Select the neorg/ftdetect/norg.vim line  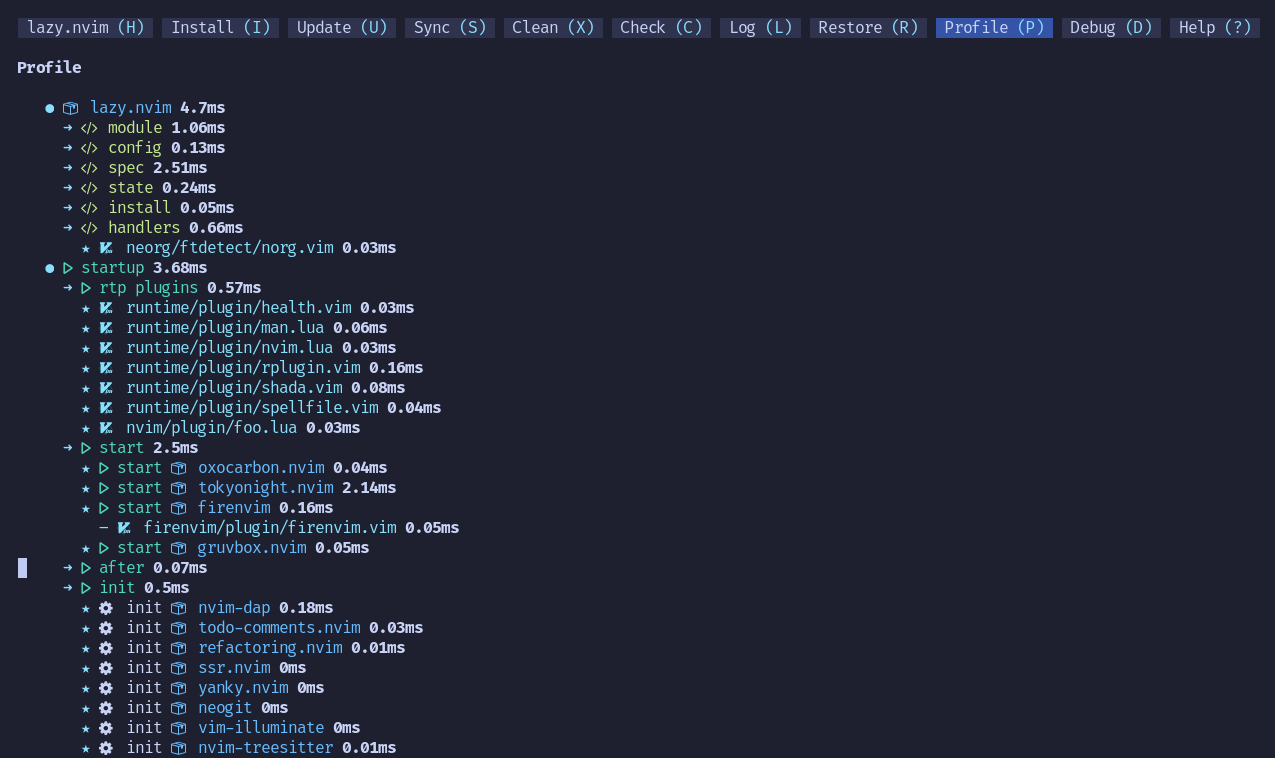click(x=229, y=248)
